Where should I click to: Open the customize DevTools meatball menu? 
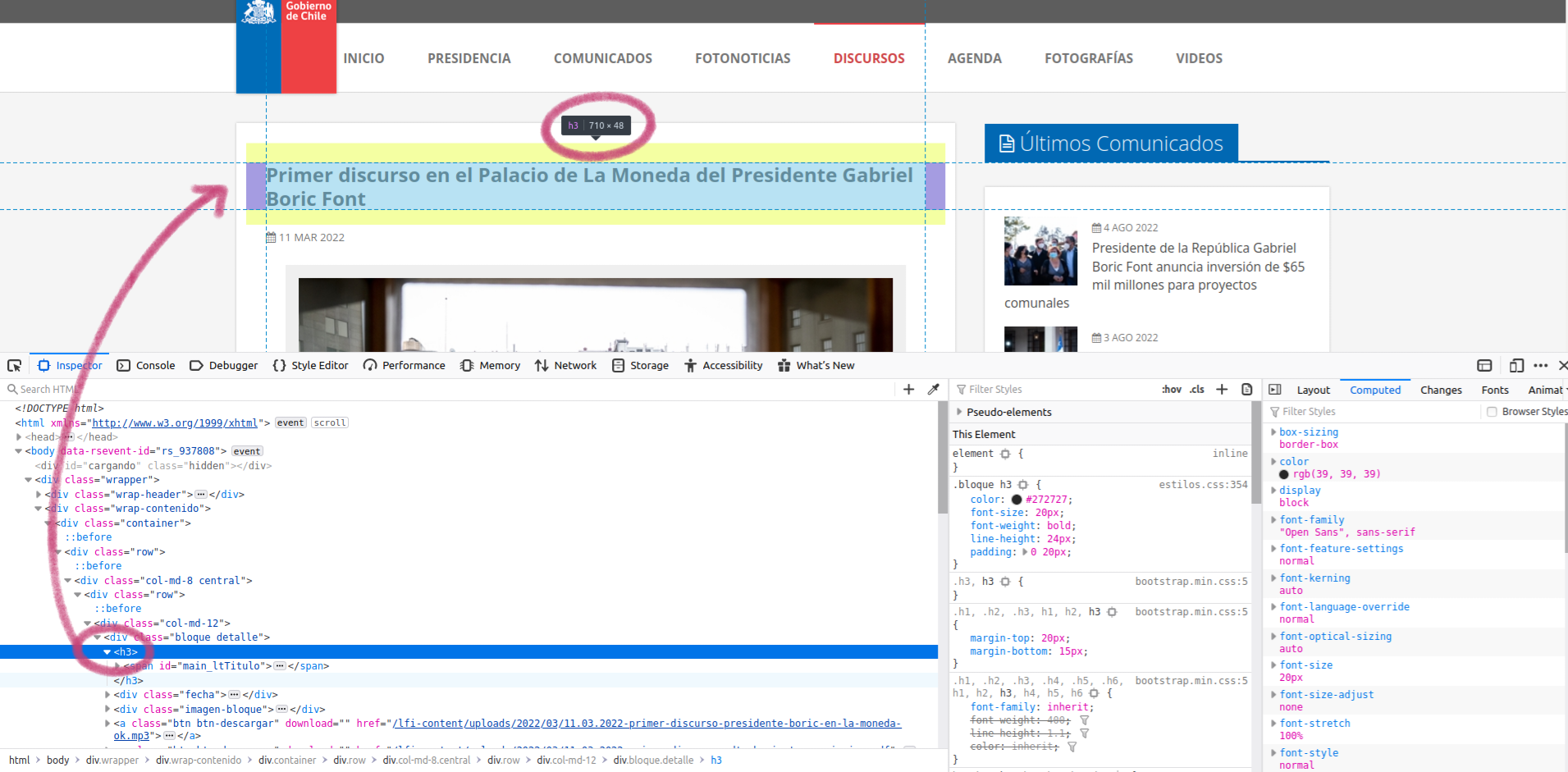tap(1540, 365)
